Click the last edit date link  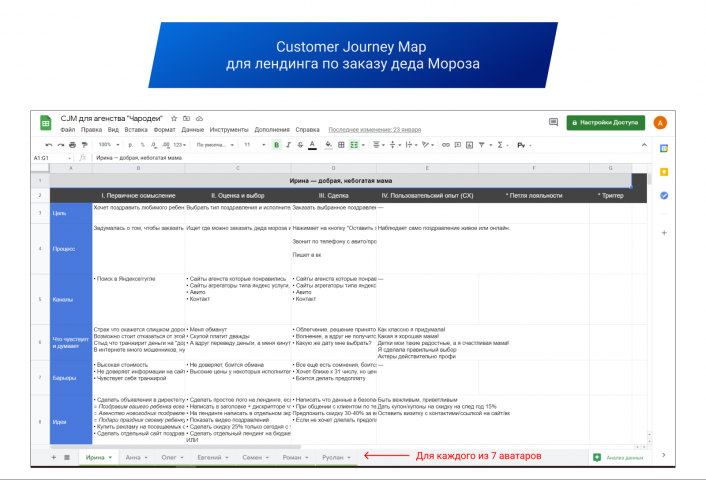375,130
